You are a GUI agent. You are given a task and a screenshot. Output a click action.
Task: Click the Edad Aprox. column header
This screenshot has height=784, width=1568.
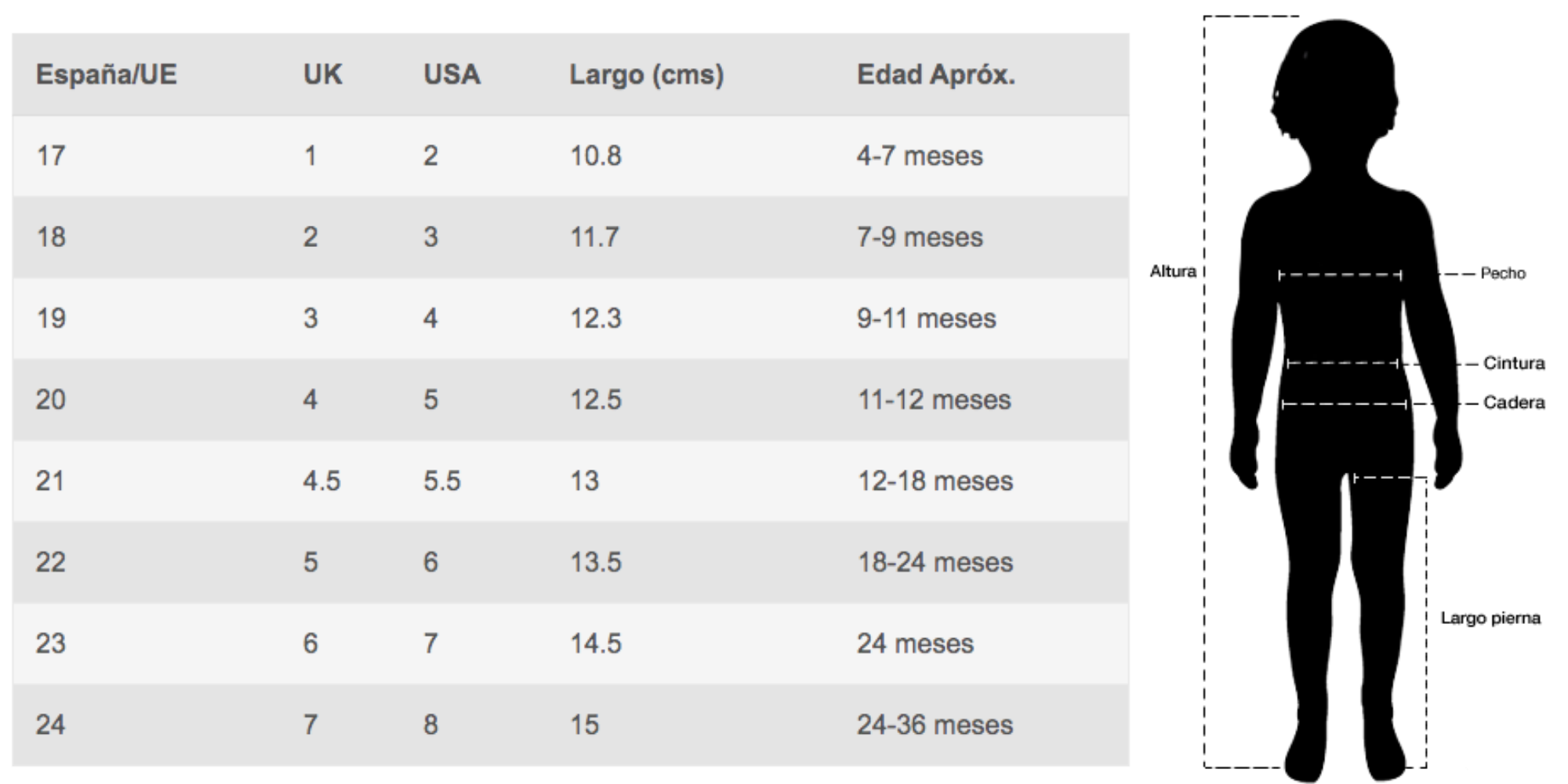[x=935, y=75]
